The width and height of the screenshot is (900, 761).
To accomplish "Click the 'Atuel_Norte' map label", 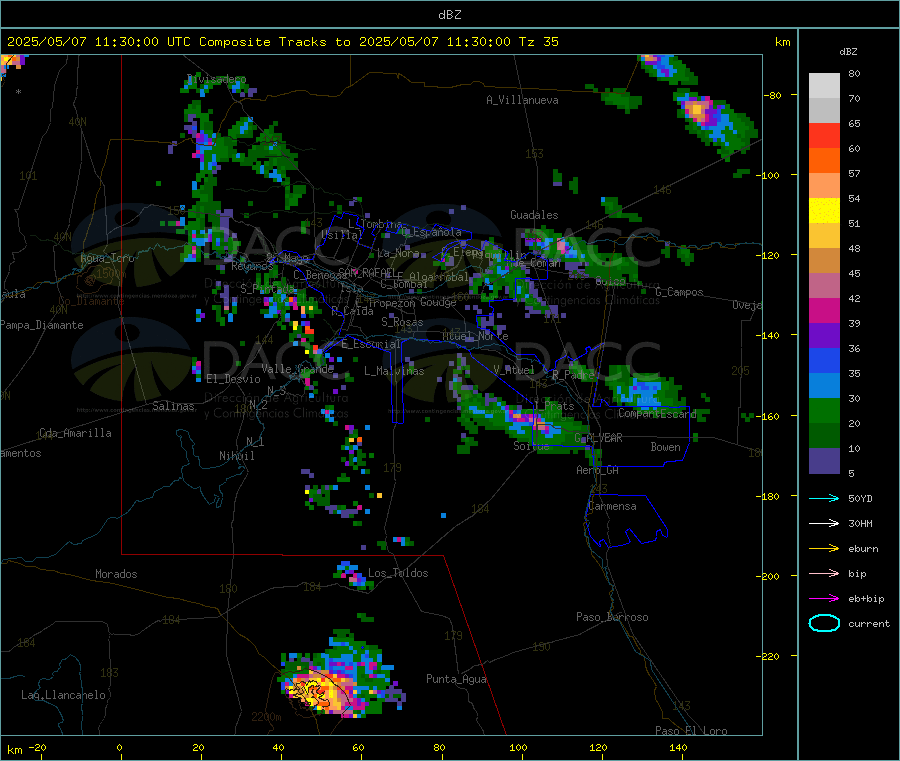I will pos(475,336).
